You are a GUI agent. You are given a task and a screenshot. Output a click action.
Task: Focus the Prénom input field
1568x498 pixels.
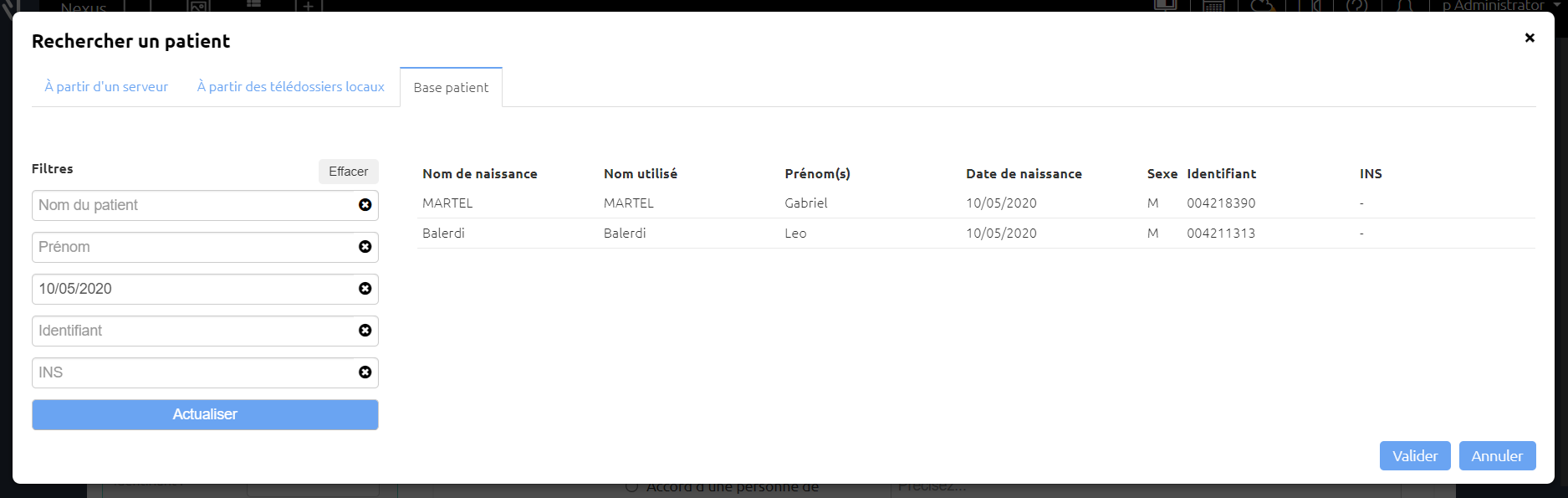pos(194,247)
